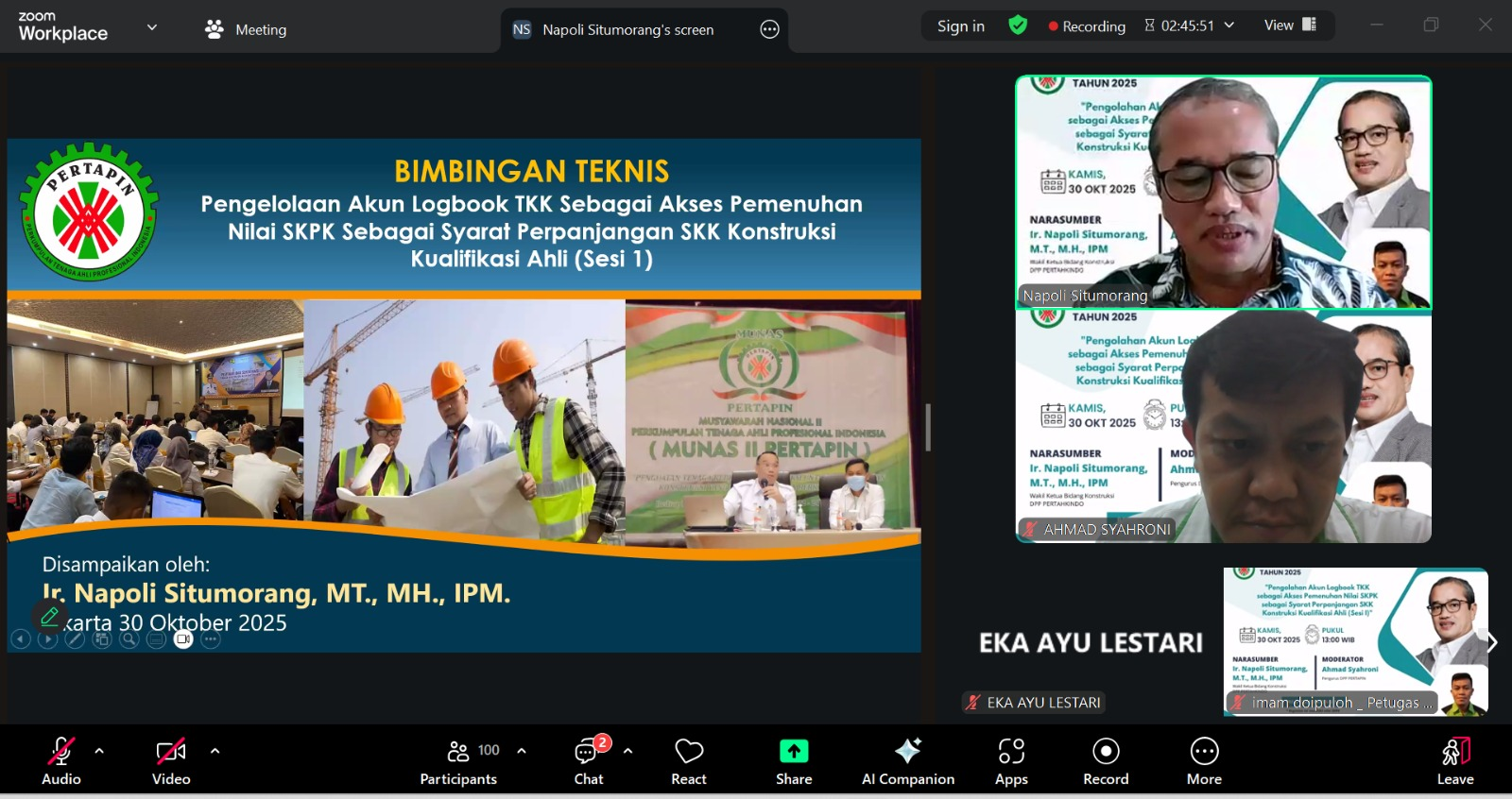The height and width of the screenshot is (799, 1512).
Task: Open the More options menu
Action: click(1204, 759)
